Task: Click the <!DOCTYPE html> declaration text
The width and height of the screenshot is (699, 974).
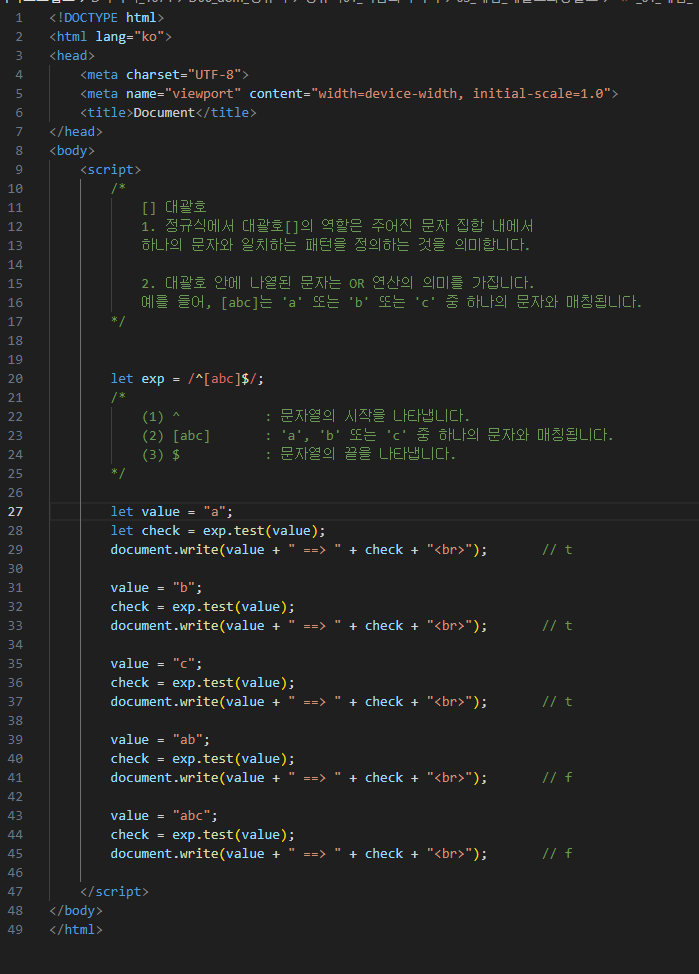Action: pos(107,18)
